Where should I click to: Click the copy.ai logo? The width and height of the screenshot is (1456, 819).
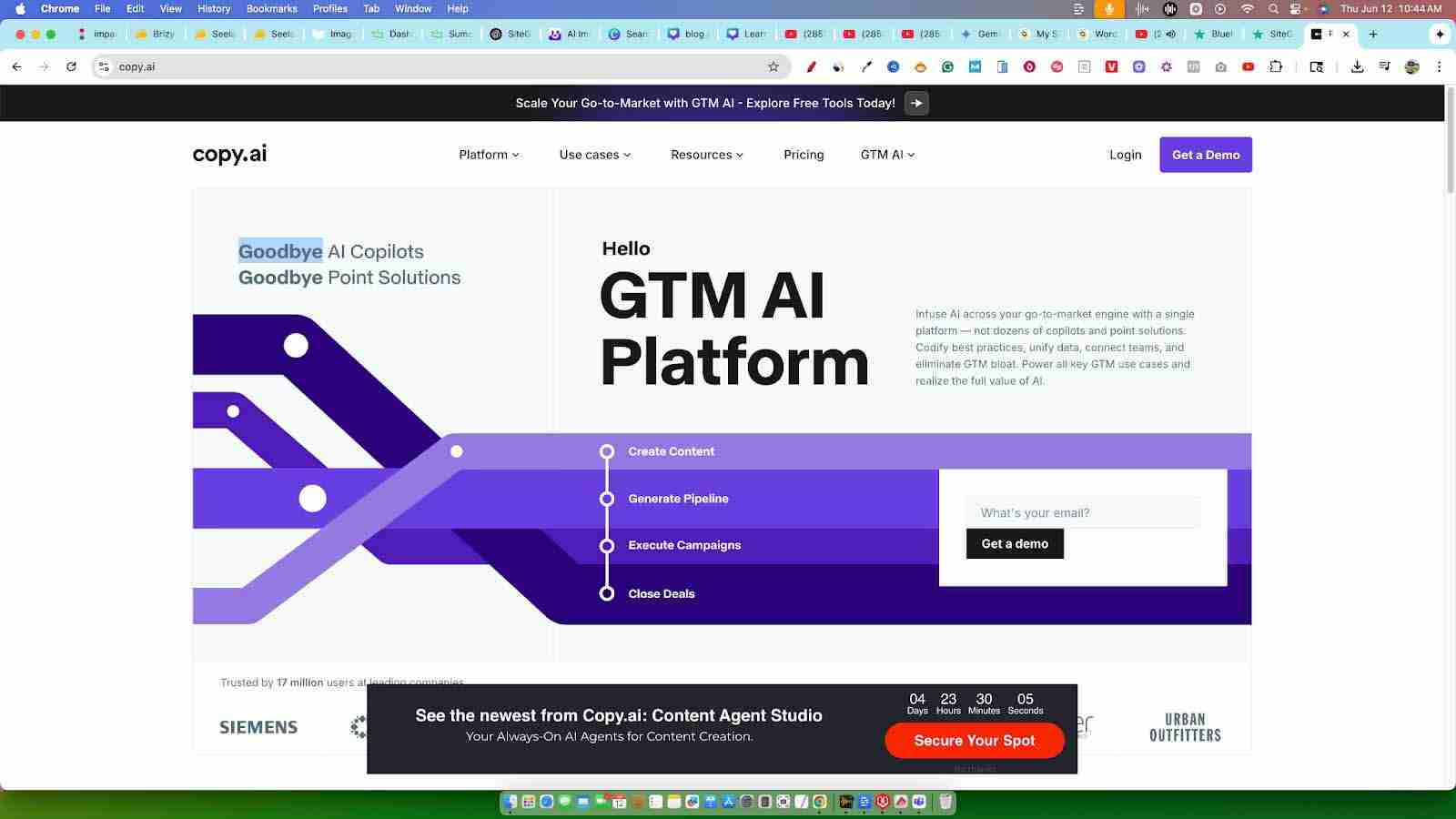[x=229, y=154]
